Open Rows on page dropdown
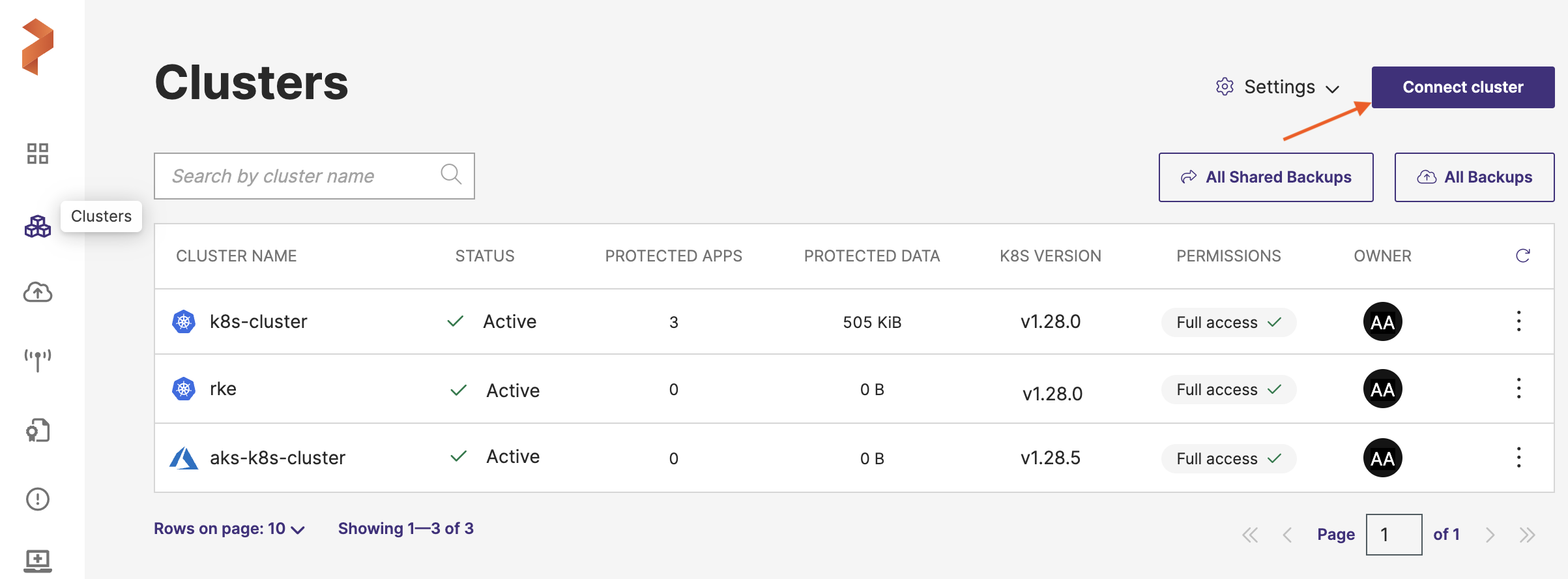Screen dimensions: 1568x579 229,529
